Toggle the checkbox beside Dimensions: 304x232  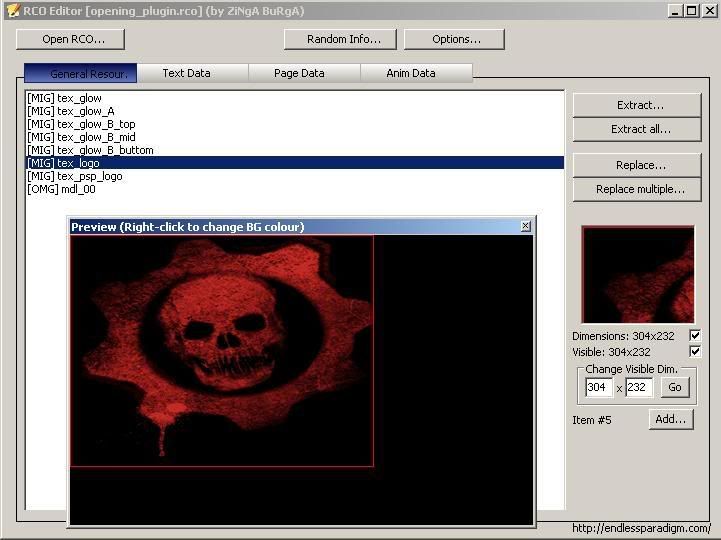point(695,335)
